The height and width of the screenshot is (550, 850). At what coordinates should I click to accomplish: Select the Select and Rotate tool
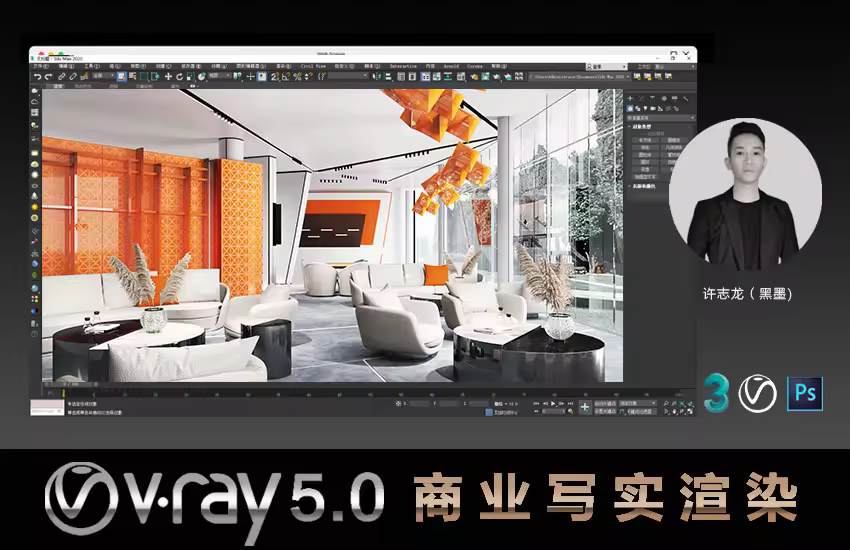point(180,76)
